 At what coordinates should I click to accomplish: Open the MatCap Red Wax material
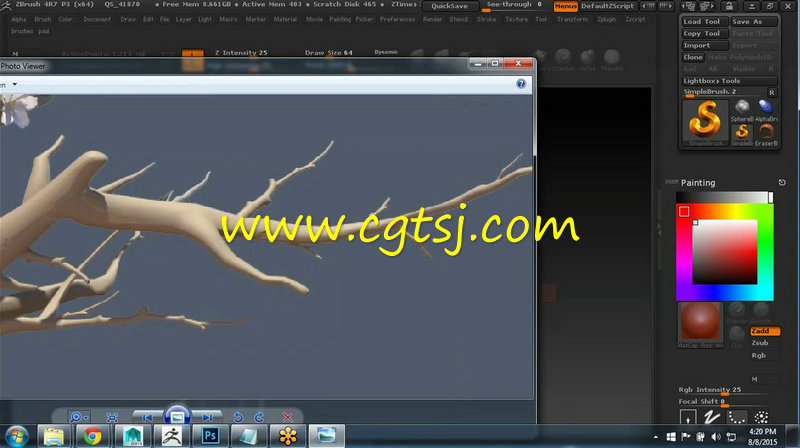coord(700,323)
